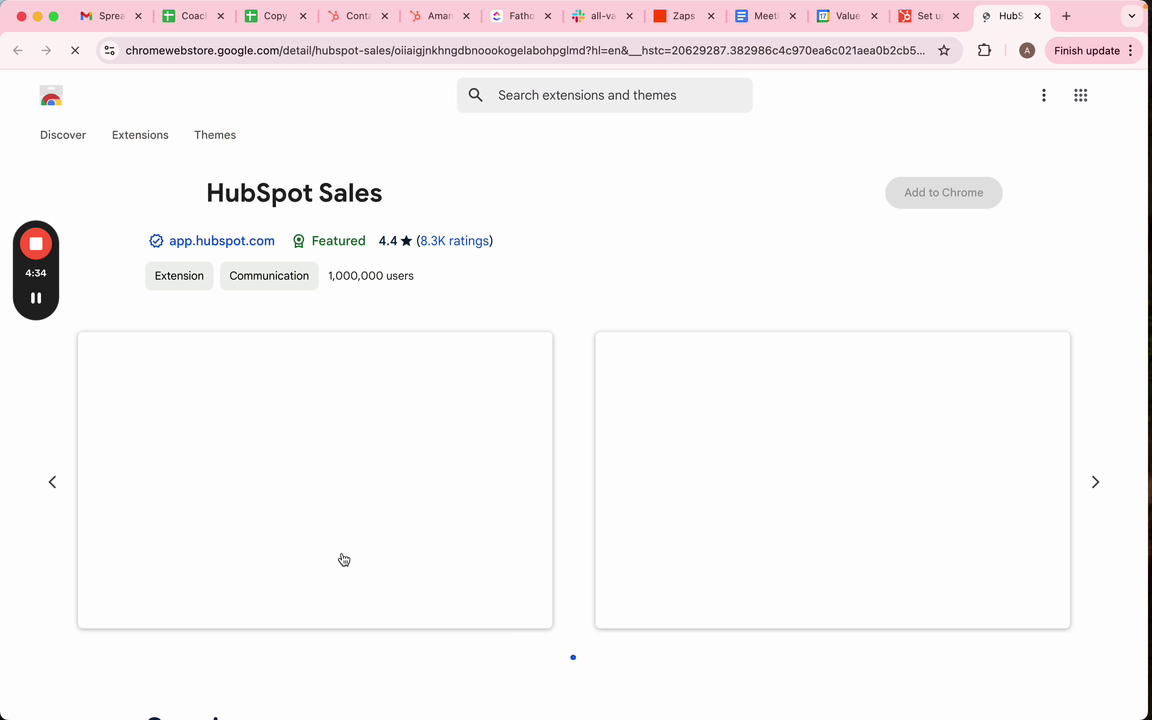
Task: Switch to the Meeti document tab
Action: [x=765, y=16]
